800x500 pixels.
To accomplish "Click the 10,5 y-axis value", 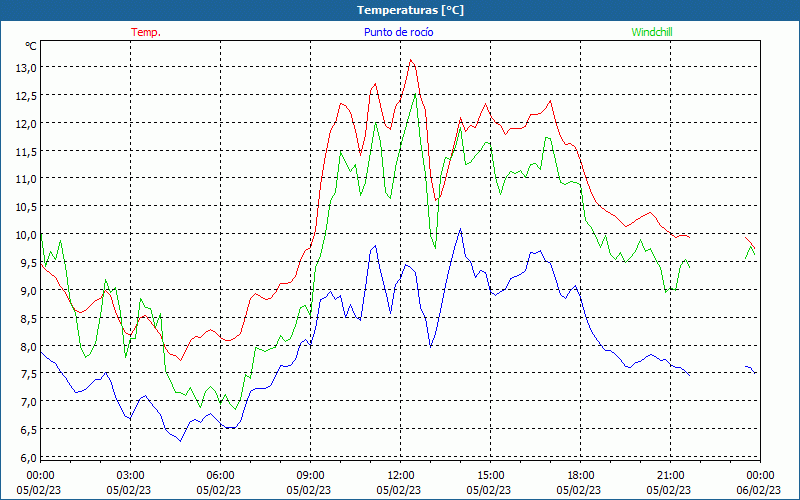I will (x=25, y=207).
